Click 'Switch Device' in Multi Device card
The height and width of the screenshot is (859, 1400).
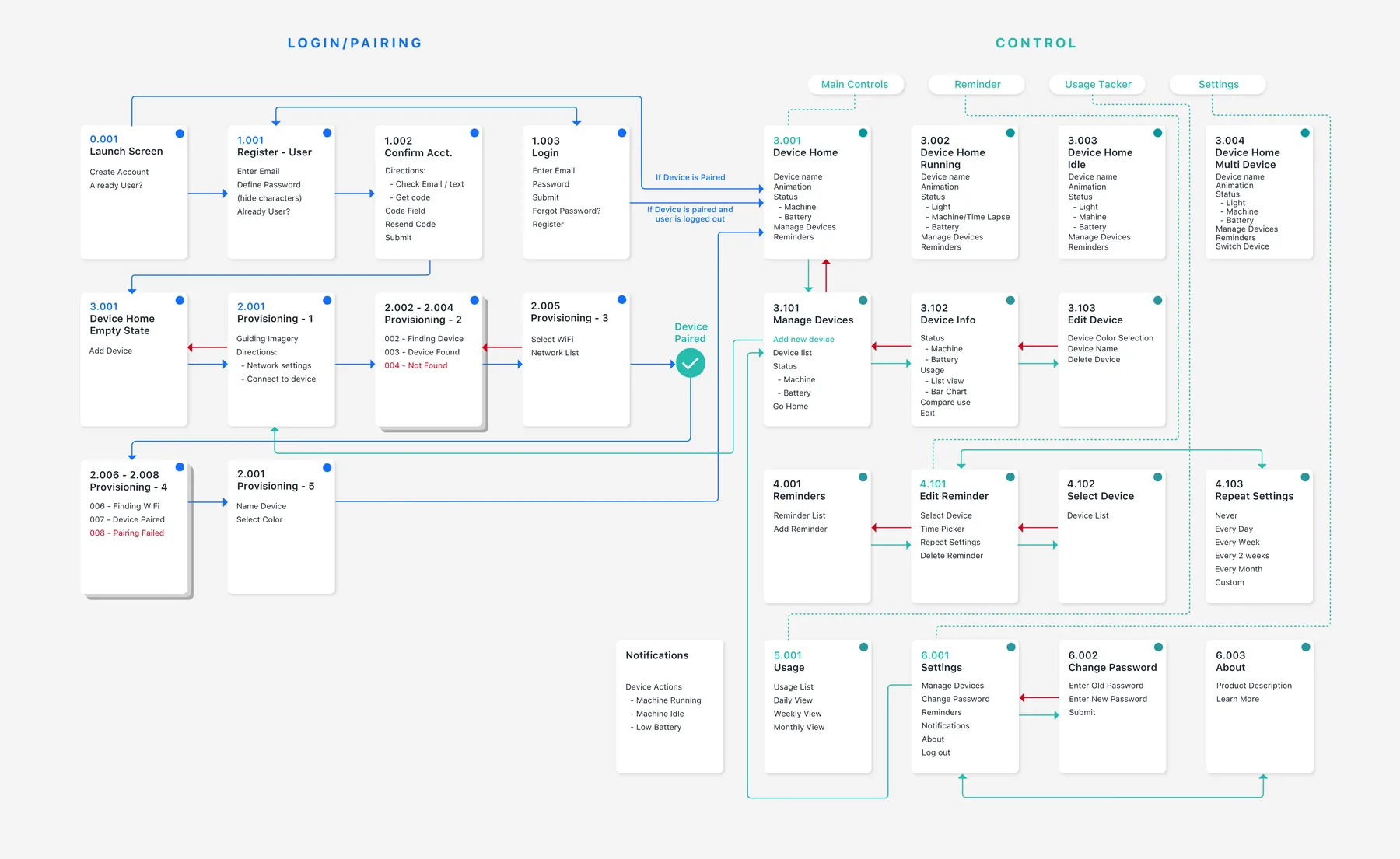[x=1242, y=246]
